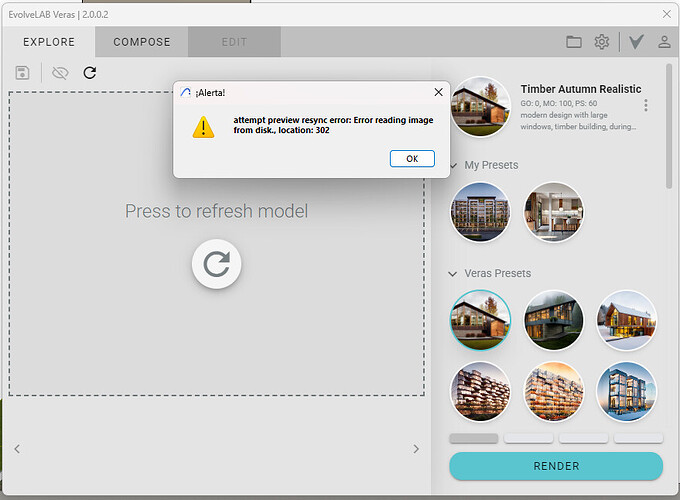Click the Alerta dialog app icon
The width and height of the screenshot is (680, 500).
point(186,92)
